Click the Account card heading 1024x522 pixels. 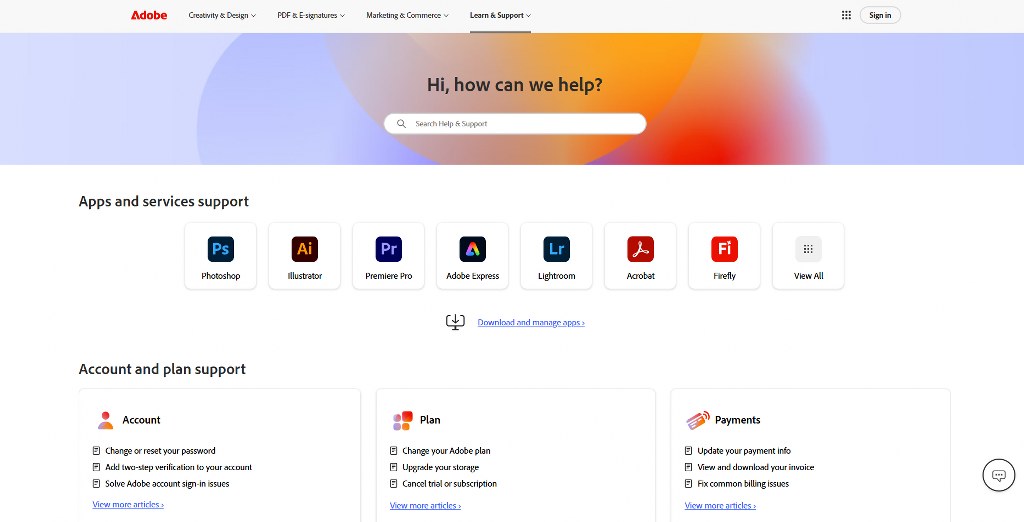pos(141,420)
